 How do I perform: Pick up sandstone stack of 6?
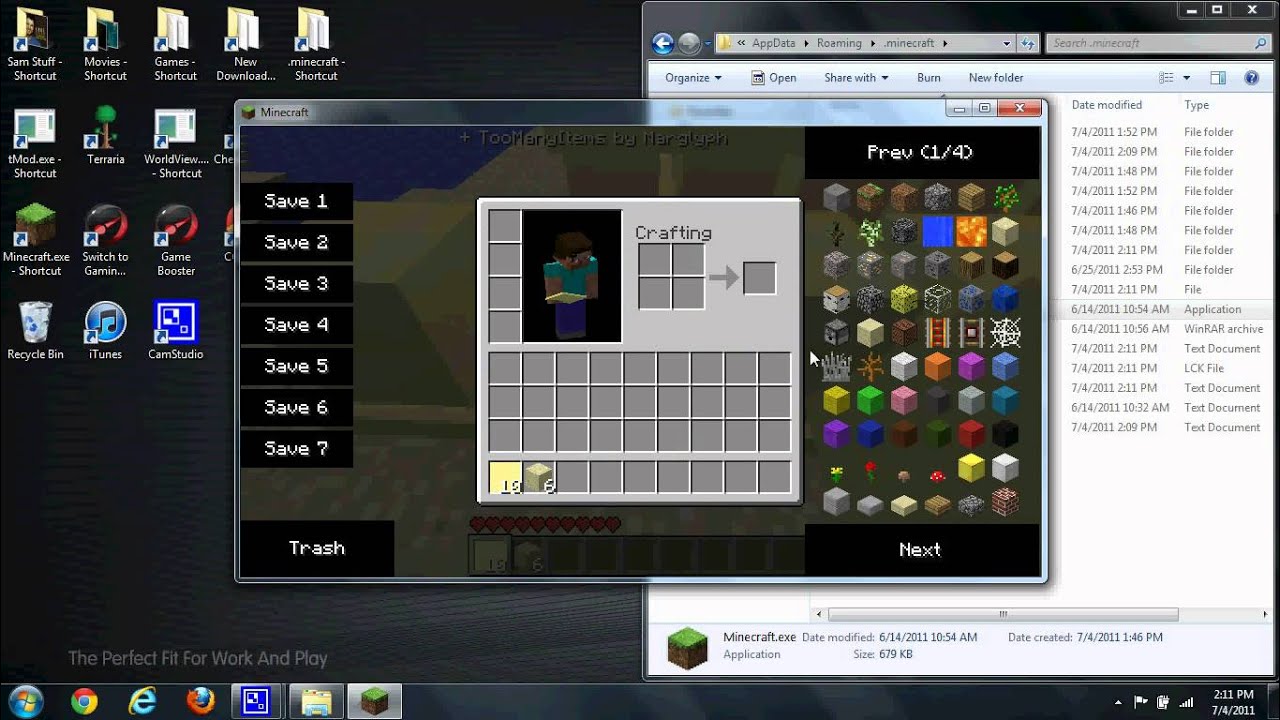click(x=539, y=478)
